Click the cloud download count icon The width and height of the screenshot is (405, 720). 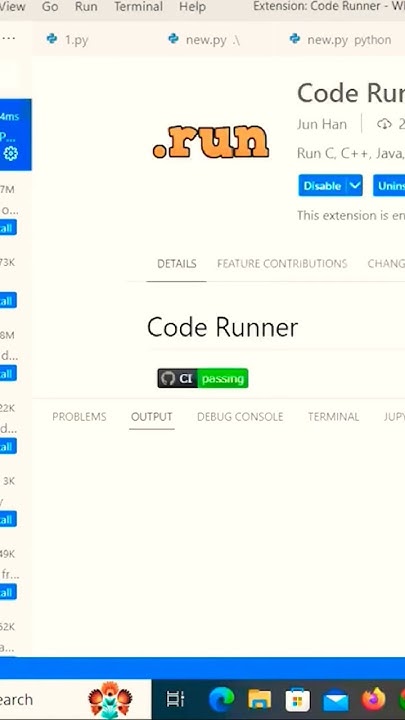(x=384, y=124)
